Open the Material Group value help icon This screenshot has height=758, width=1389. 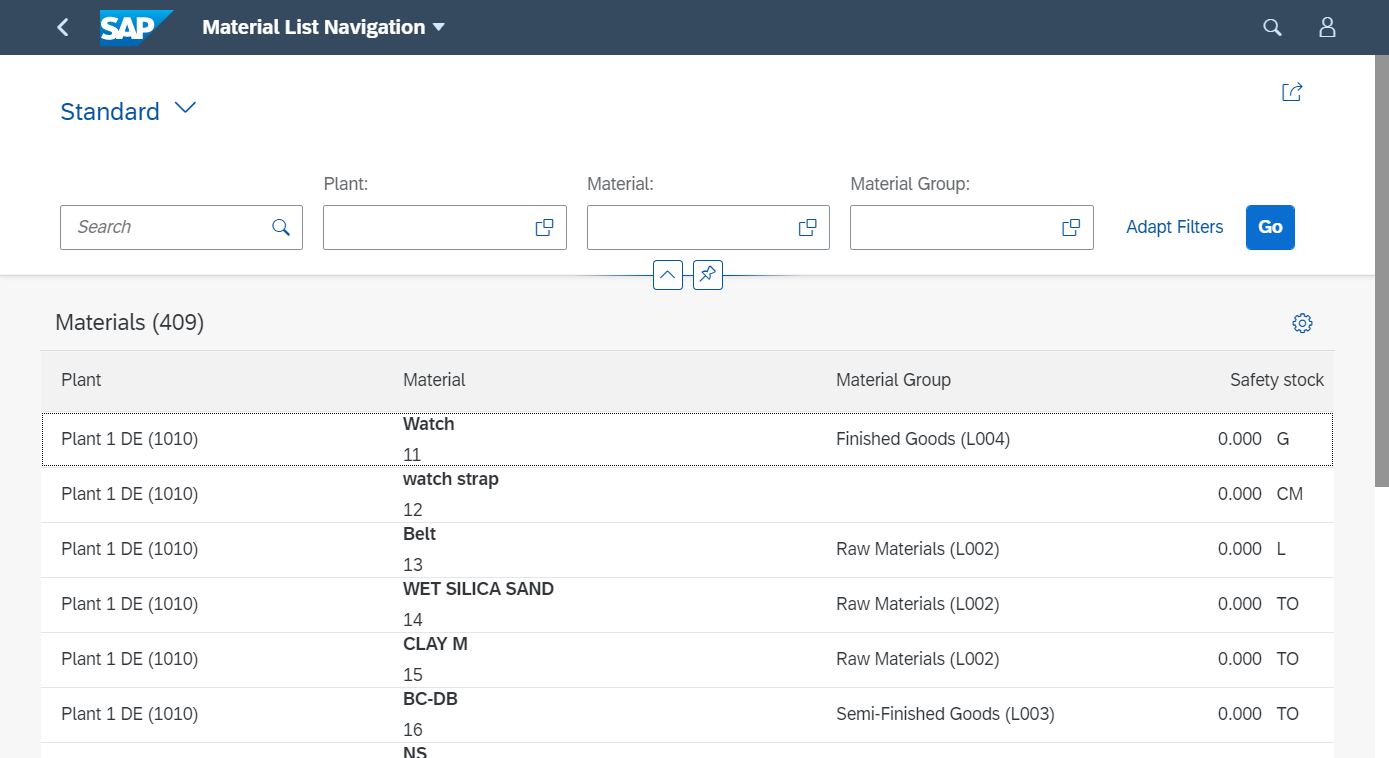(1071, 227)
